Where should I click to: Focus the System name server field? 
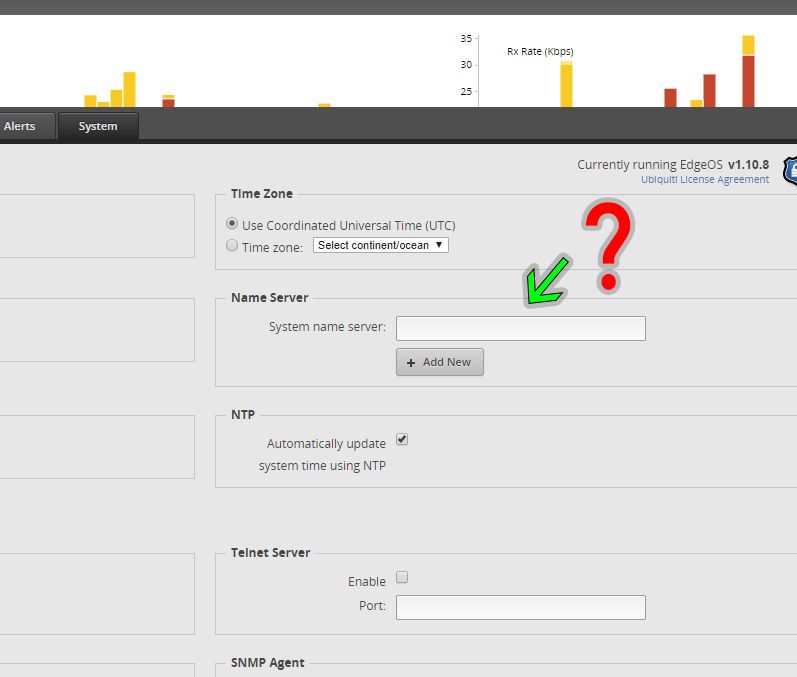point(520,328)
